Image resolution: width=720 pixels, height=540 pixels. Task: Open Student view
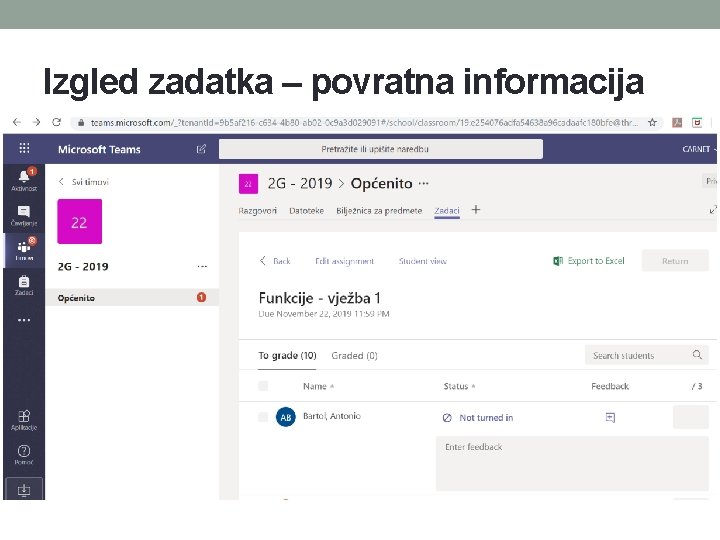(422, 261)
